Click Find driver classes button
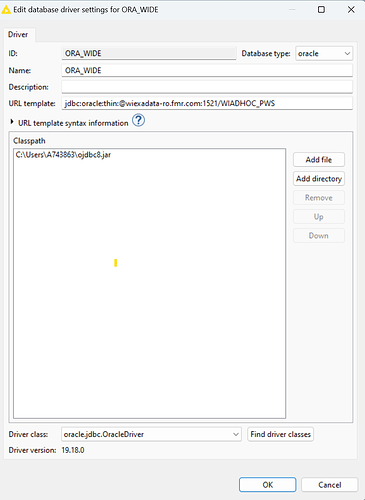 (280, 434)
